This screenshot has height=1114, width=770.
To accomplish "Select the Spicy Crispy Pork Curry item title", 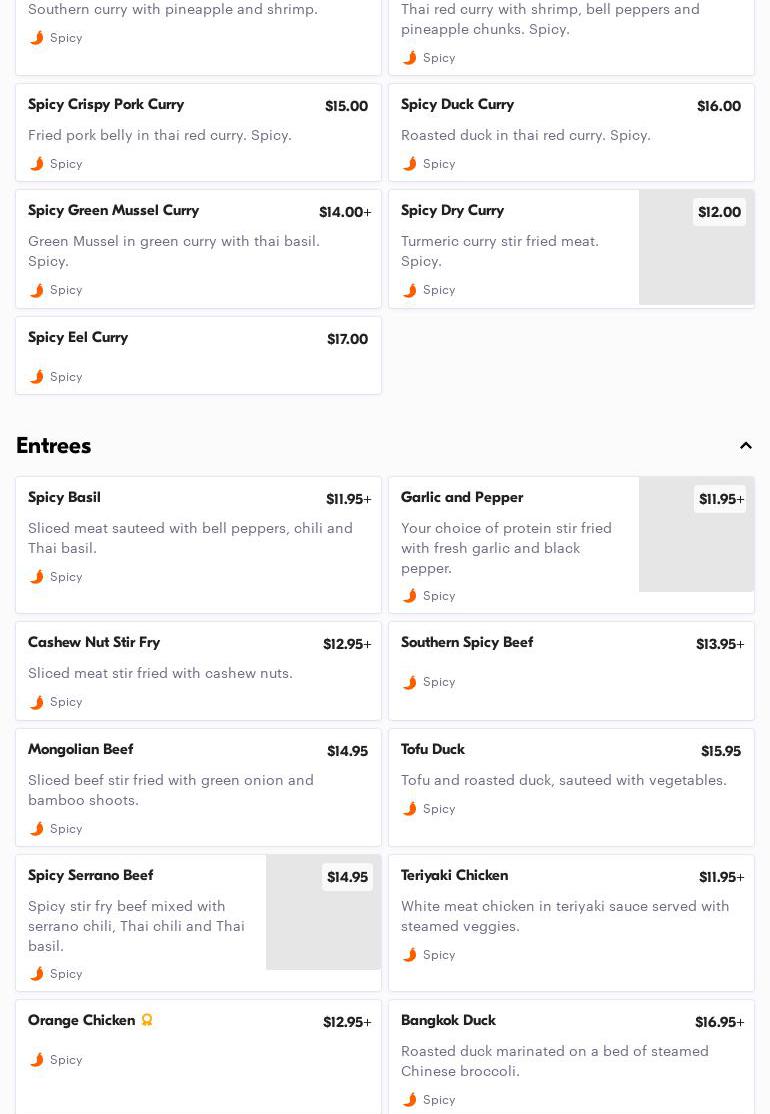I will click(x=106, y=105).
